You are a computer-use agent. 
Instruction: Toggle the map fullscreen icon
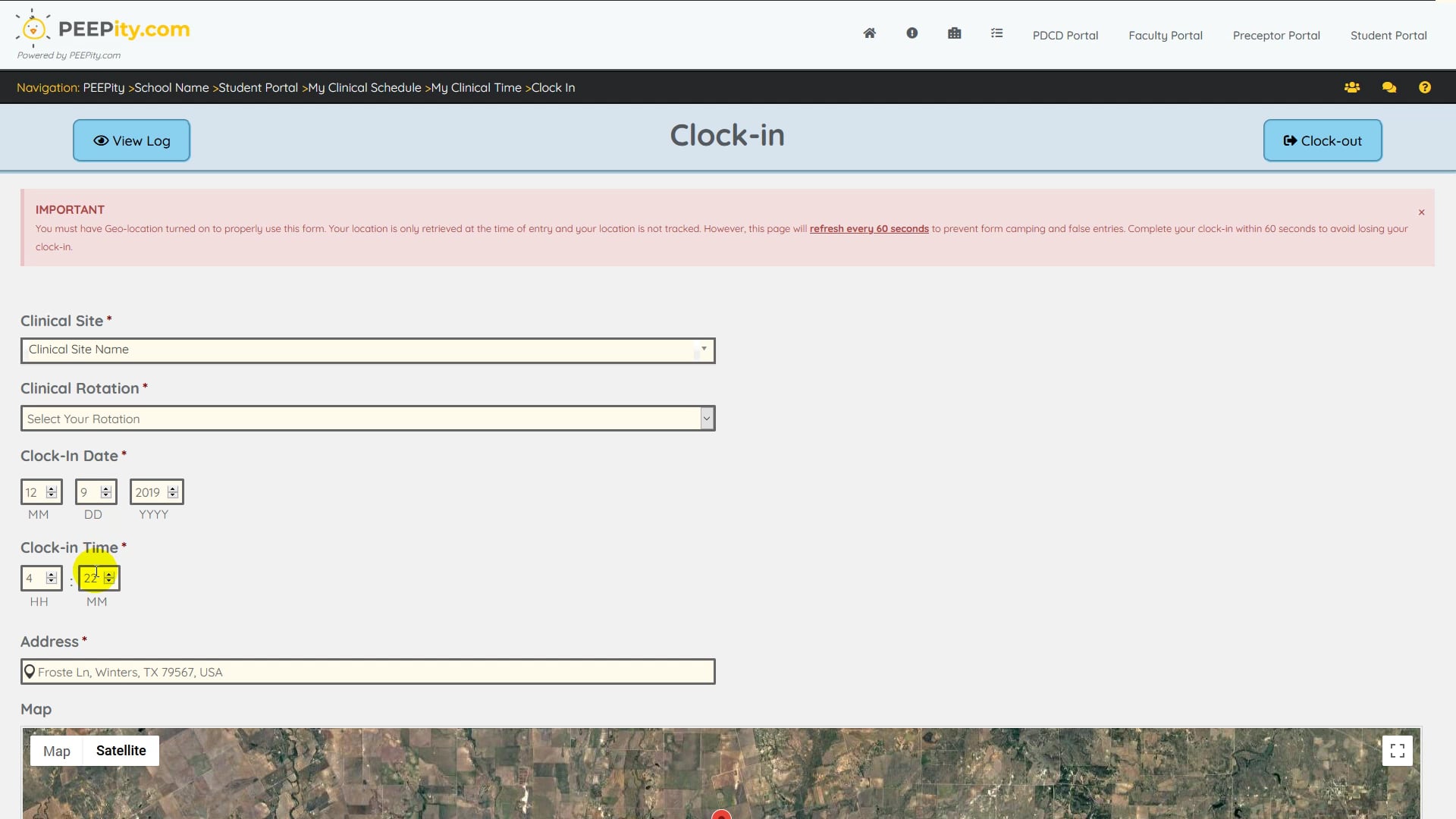click(1397, 751)
